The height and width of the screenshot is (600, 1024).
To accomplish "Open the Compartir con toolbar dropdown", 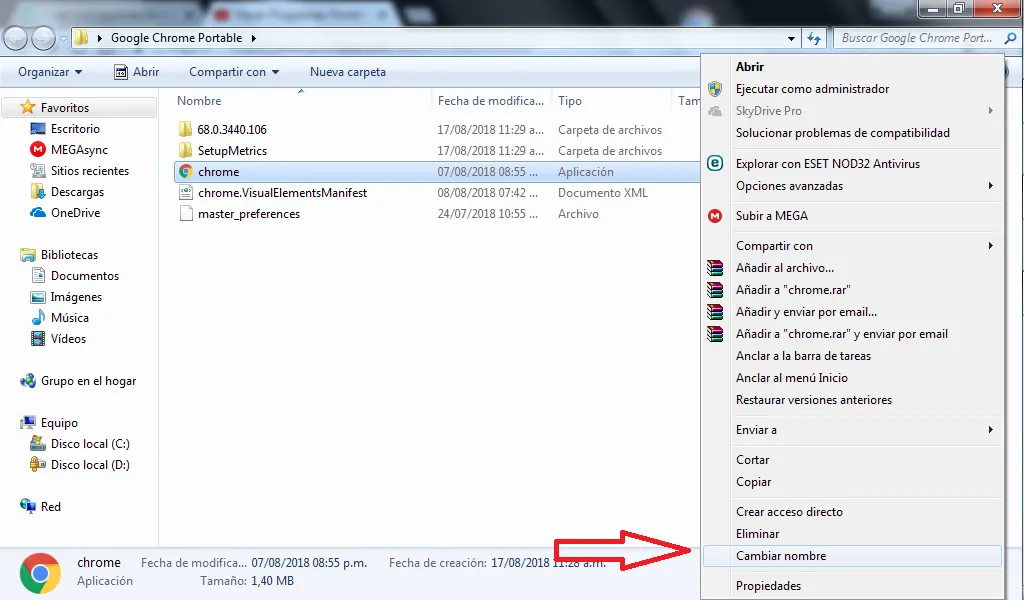I will click(234, 72).
